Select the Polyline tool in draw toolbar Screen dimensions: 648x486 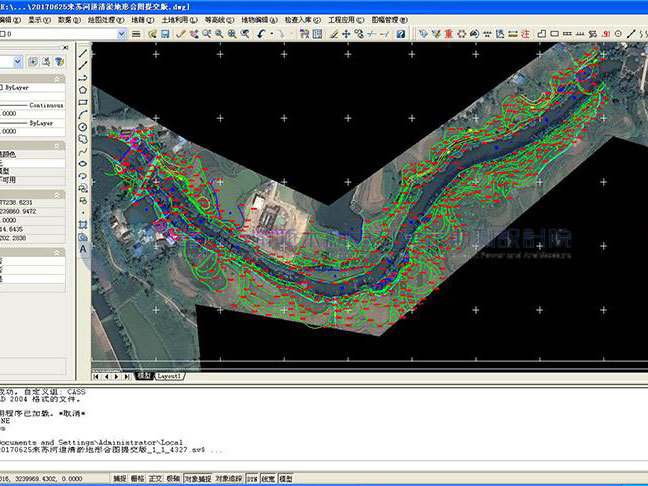[x=83, y=78]
